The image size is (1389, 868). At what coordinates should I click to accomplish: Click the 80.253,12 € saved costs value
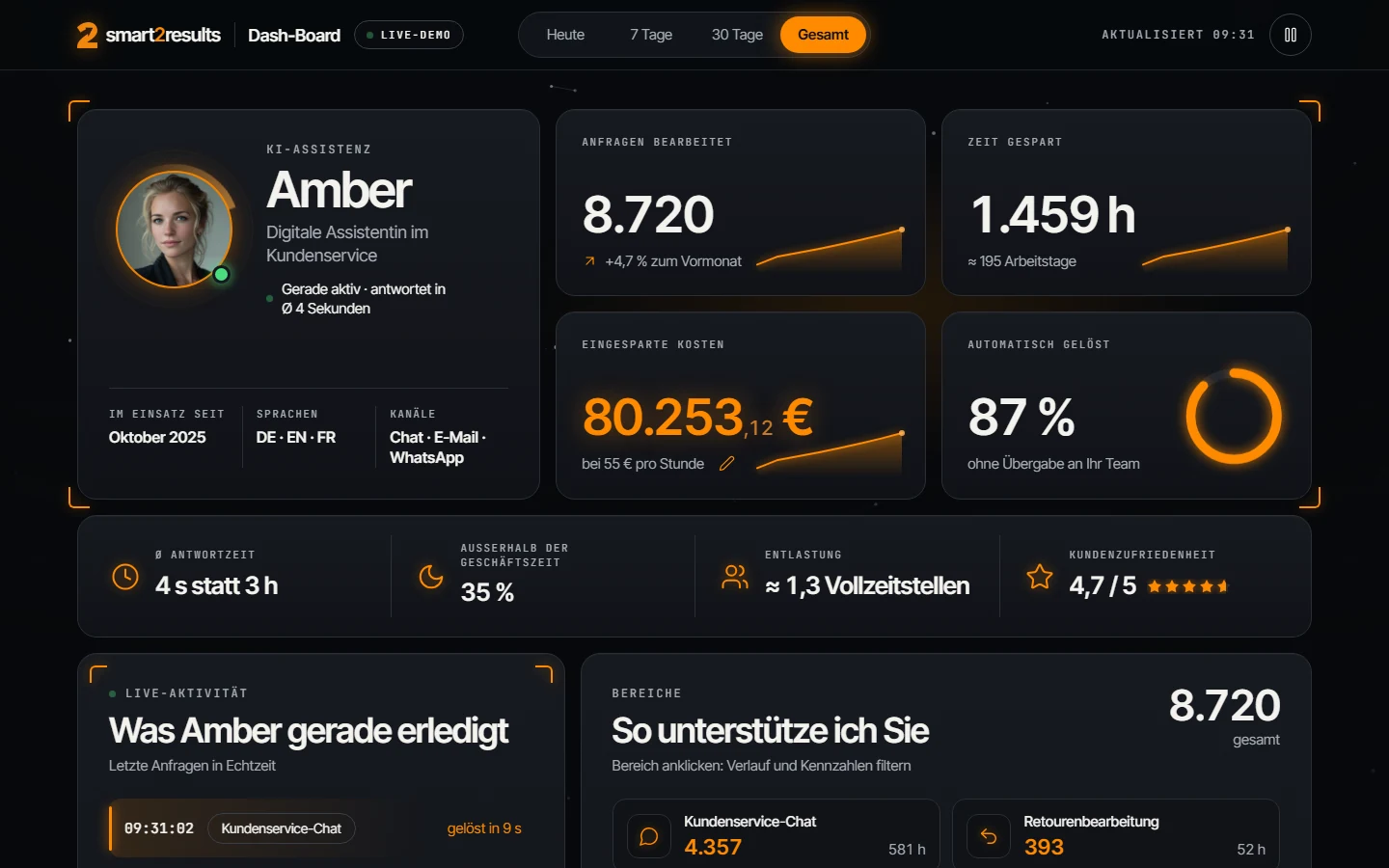[697, 418]
